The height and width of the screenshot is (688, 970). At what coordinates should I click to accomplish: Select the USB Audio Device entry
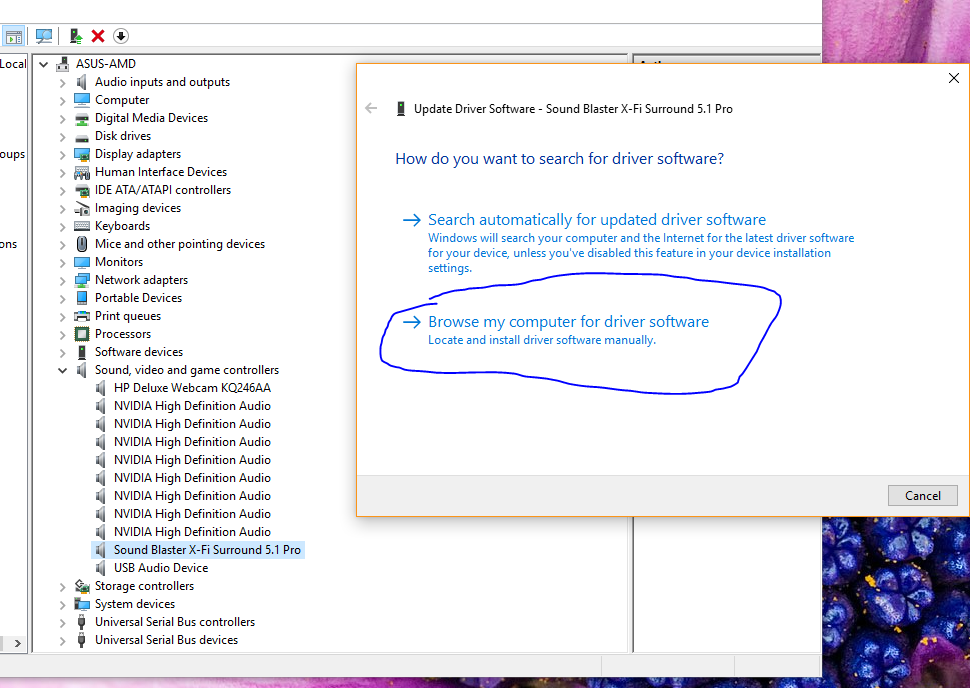pyautogui.click(x=161, y=568)
